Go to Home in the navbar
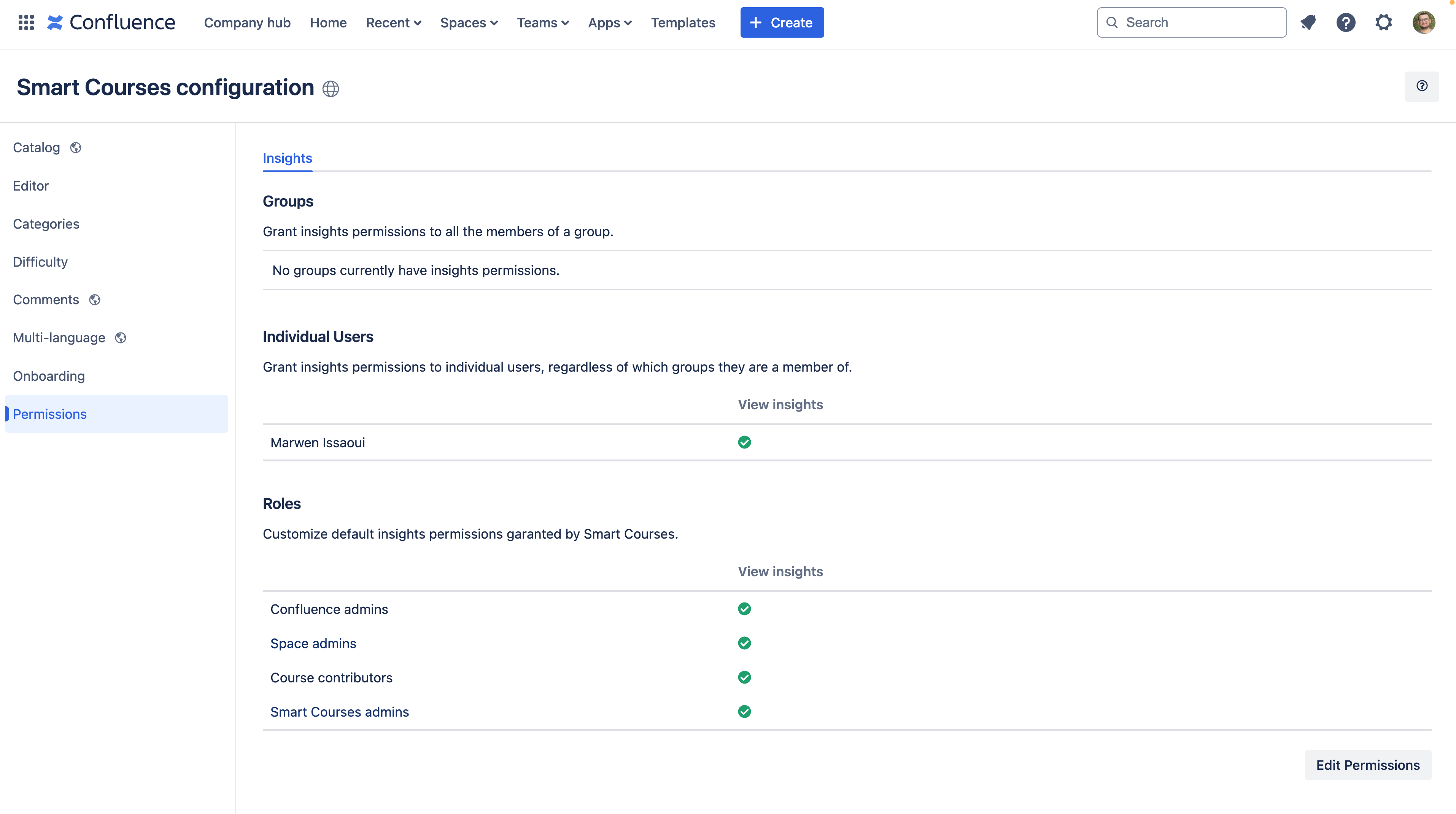Image resolution: width=1456 pixels, height=814 pixels. (x=328, y=22)
